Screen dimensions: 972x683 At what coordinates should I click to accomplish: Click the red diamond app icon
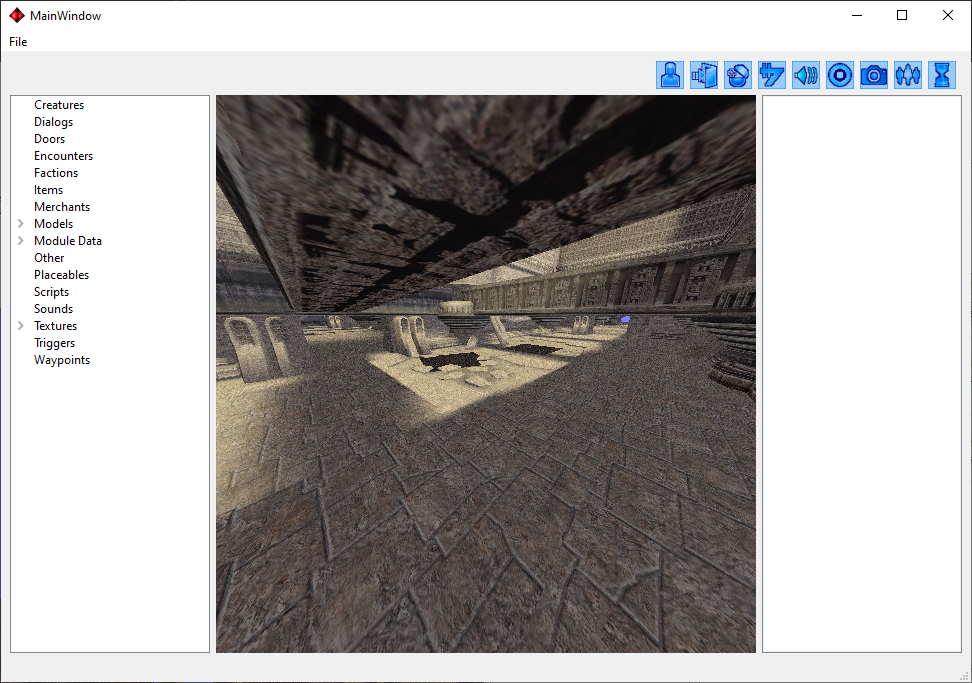click(17, 15)
